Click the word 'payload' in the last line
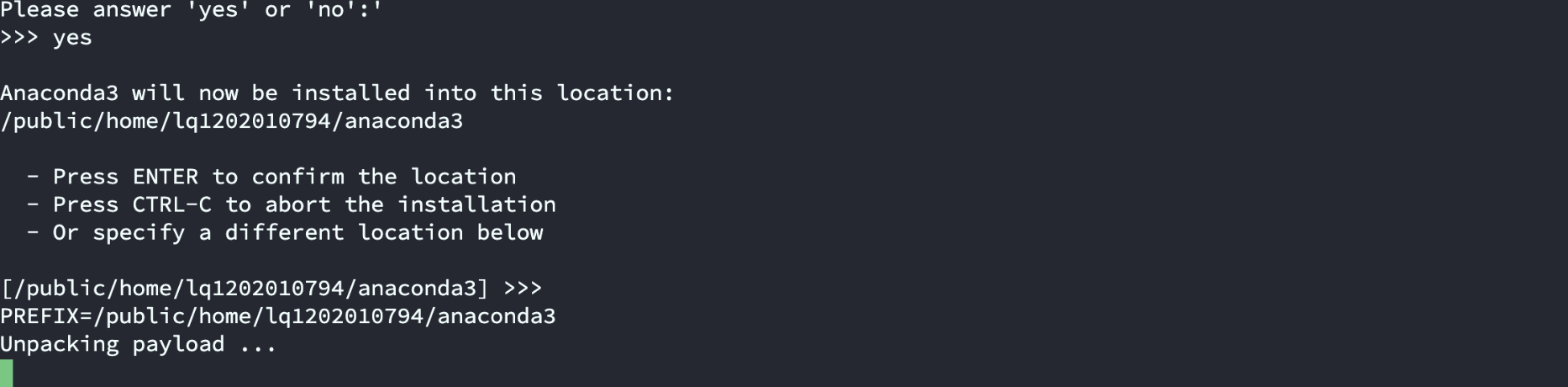 click(x=178, y=344)
